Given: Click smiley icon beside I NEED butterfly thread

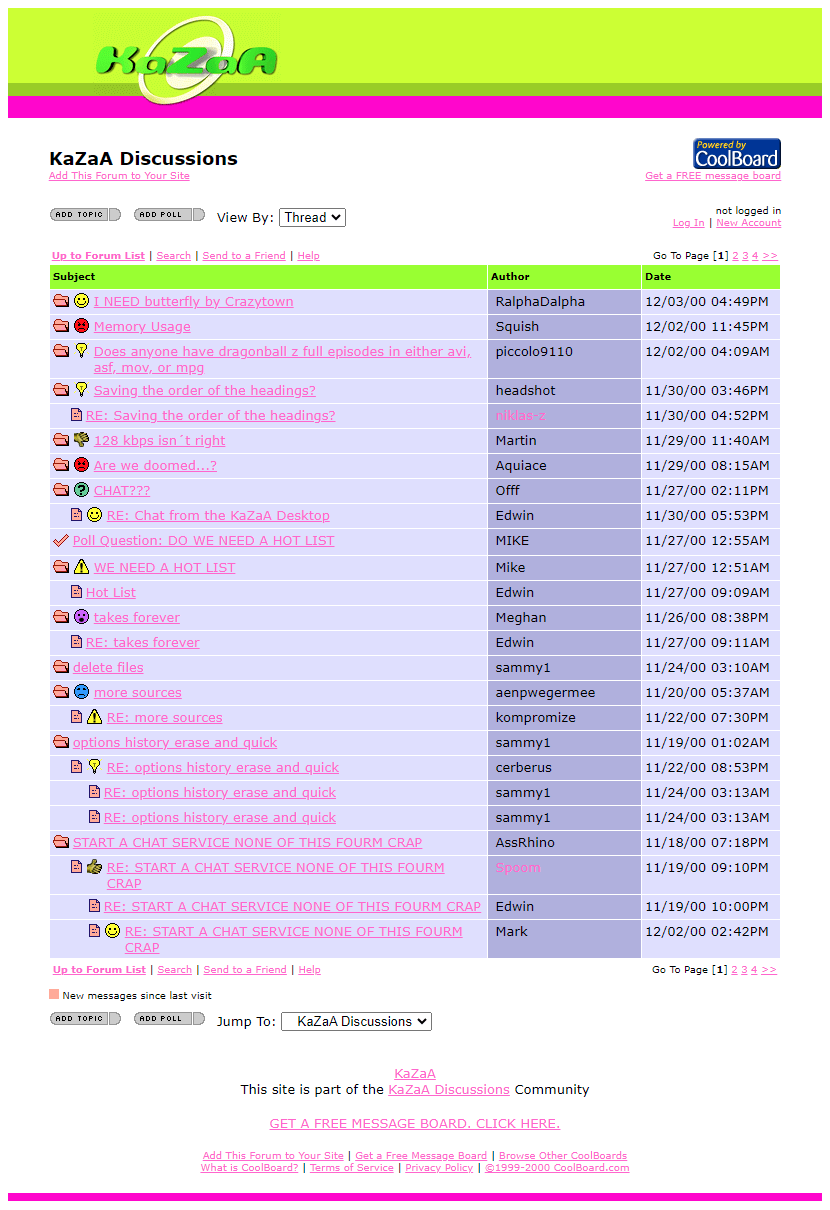Looking at the screenshot, I should (x=82, y=301).
